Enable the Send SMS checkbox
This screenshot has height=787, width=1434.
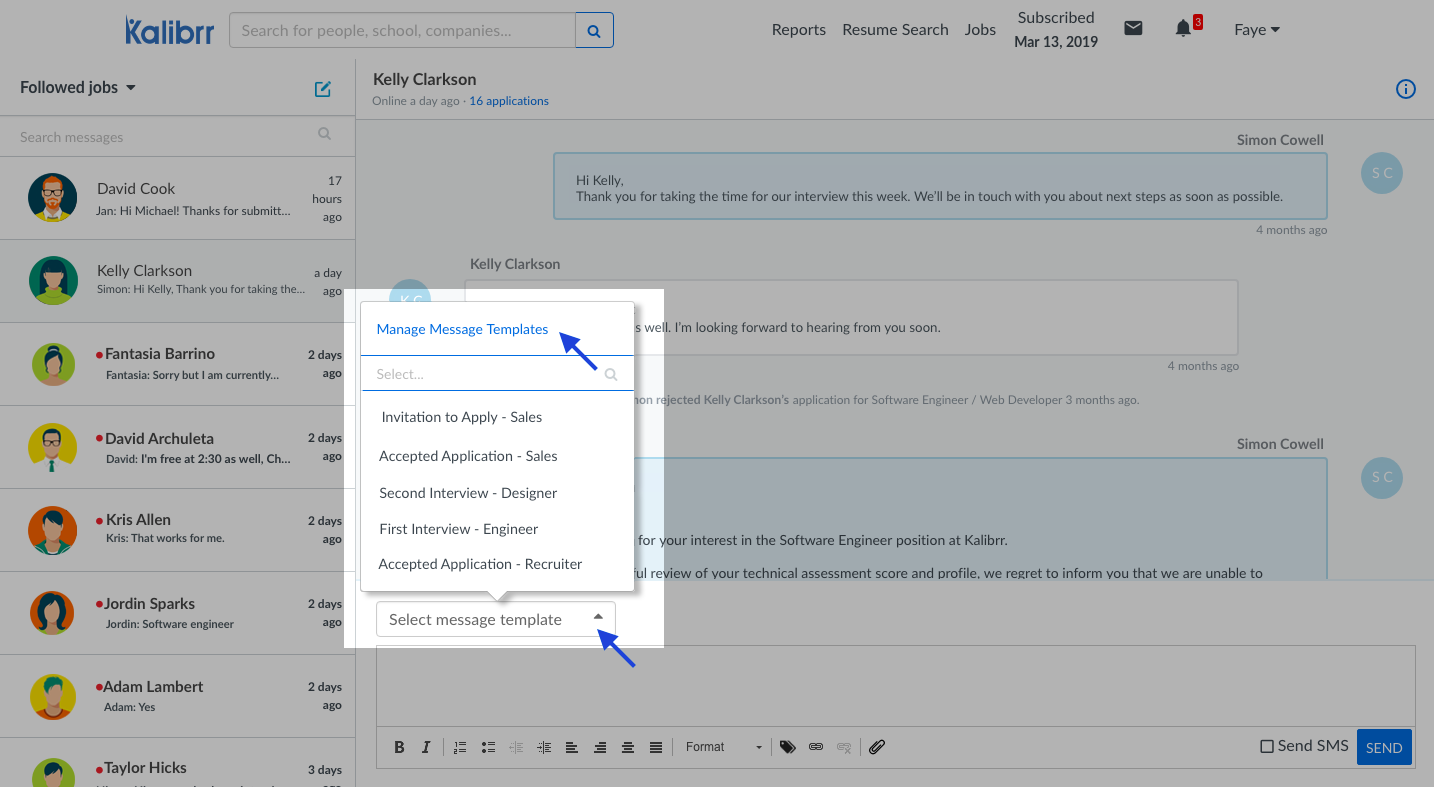(x=1269, y=745)
